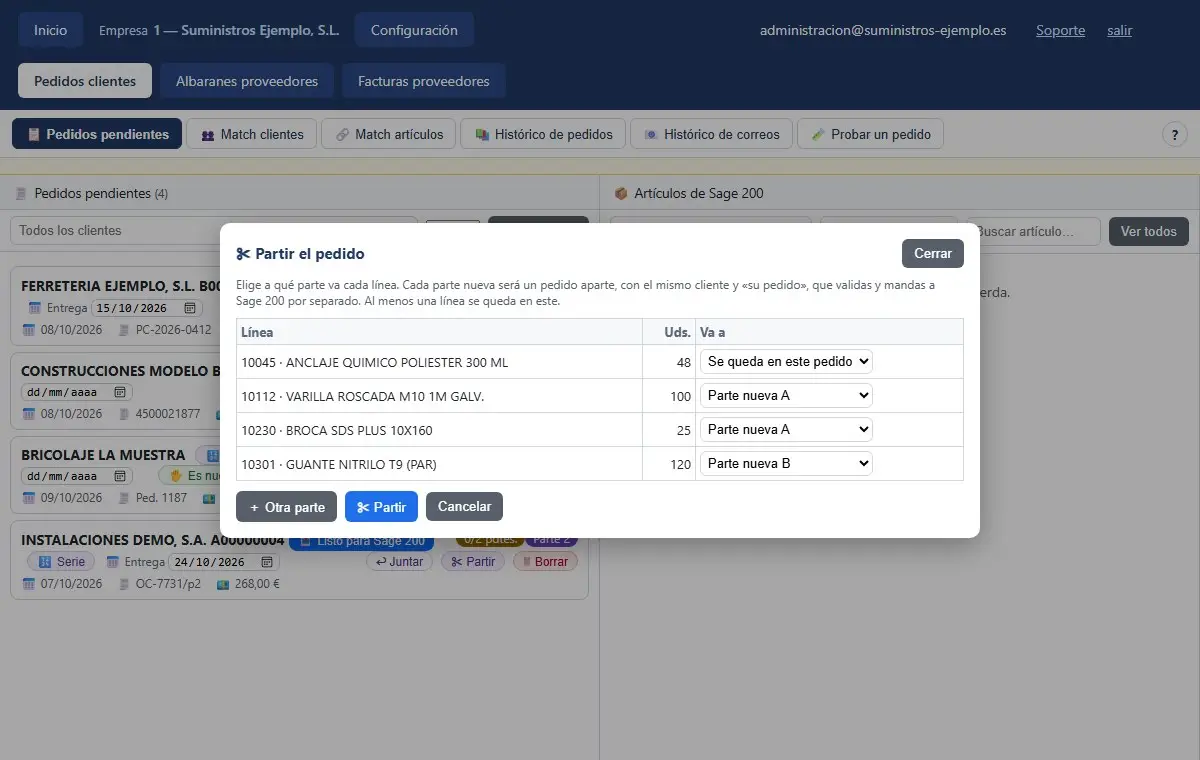Select line text 10045 · ANCLAJE QUIMICO POLIESTER 300 ML
Screen dimensions: 1200x760
tap(374, 362)
